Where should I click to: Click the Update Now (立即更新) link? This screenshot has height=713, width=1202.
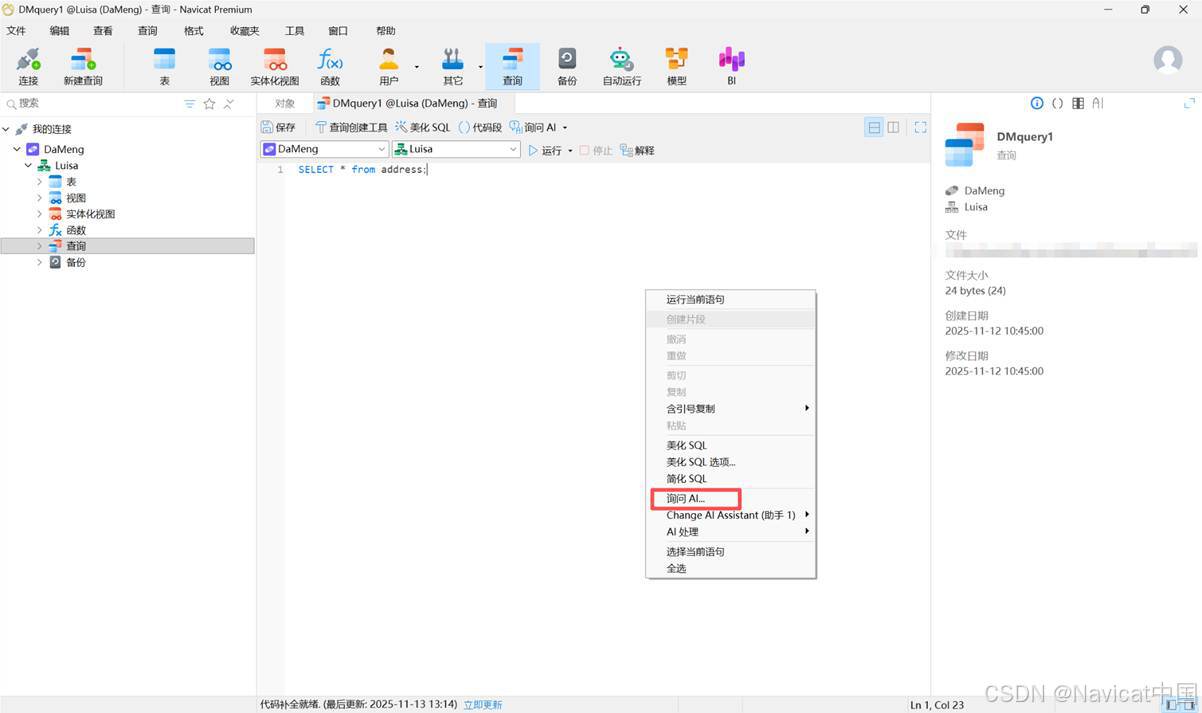point(483,705)
